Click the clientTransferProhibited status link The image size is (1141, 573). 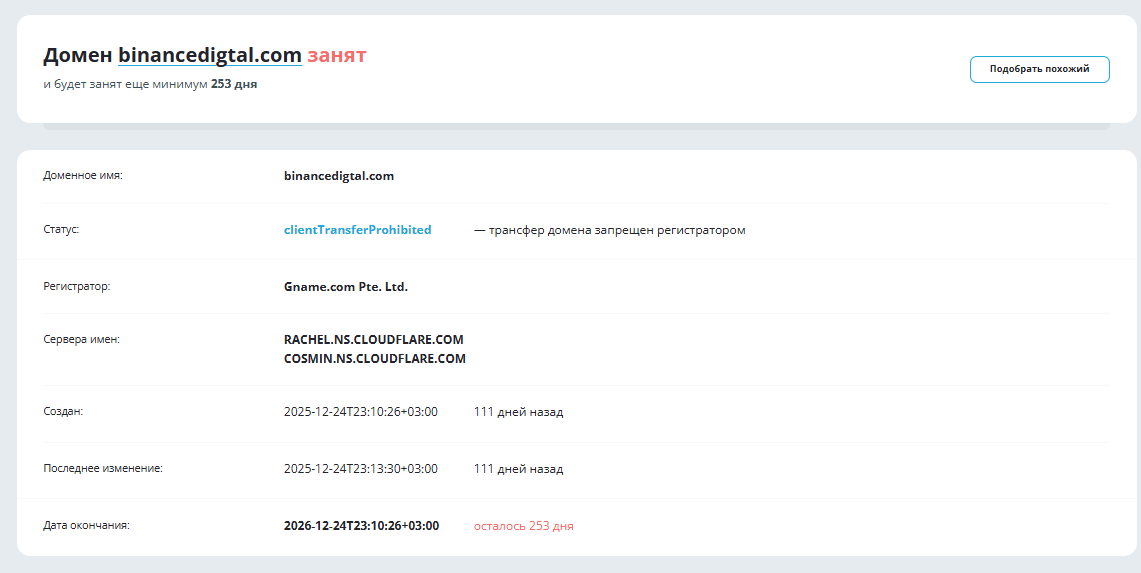pos(357,230)
